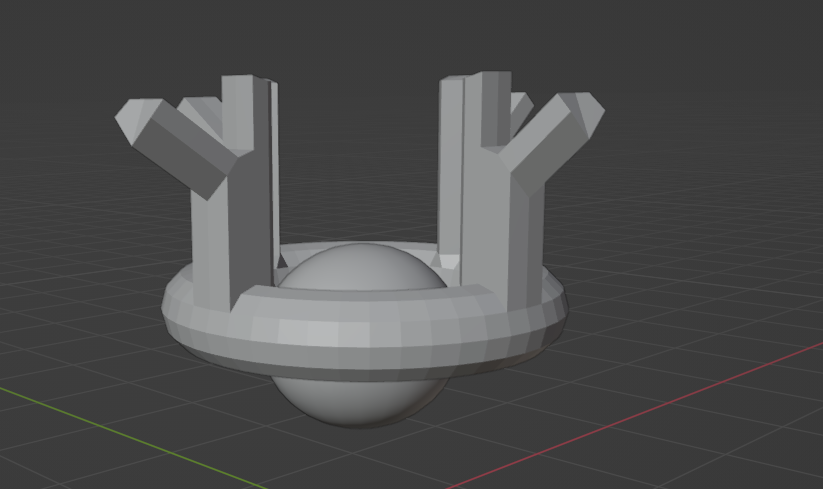Click the bright wedge at the right prong's base
The width and height of the screenshot is (823, 489).
tap(449, 261)
